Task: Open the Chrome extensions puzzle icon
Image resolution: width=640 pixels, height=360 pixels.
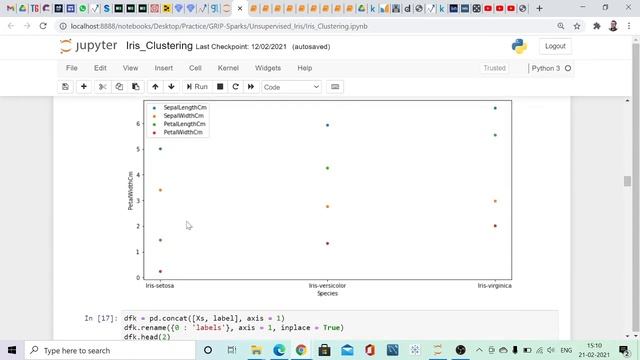Action: click(597, 26)
